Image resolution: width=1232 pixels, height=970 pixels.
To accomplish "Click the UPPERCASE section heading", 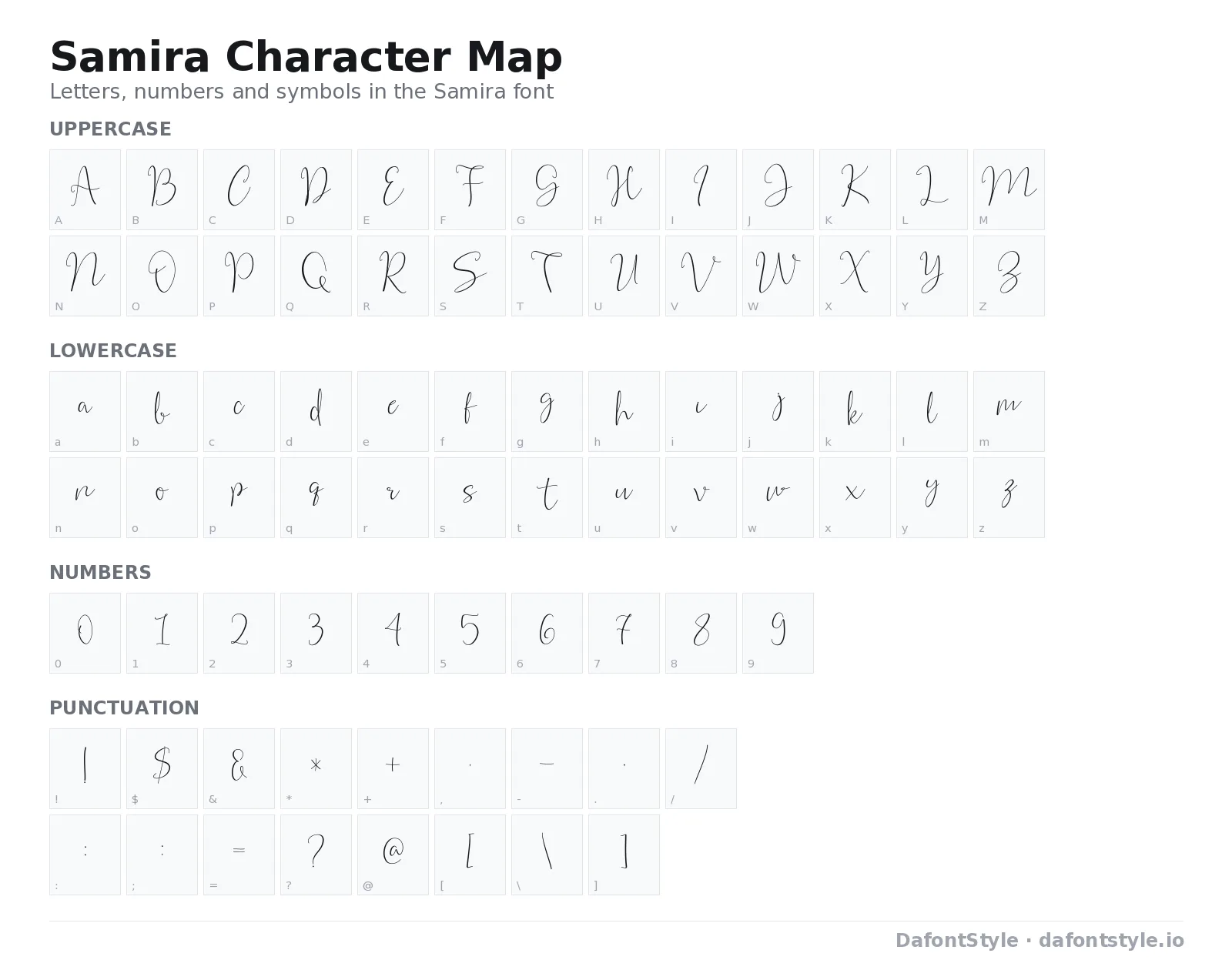I will [110, 129].
